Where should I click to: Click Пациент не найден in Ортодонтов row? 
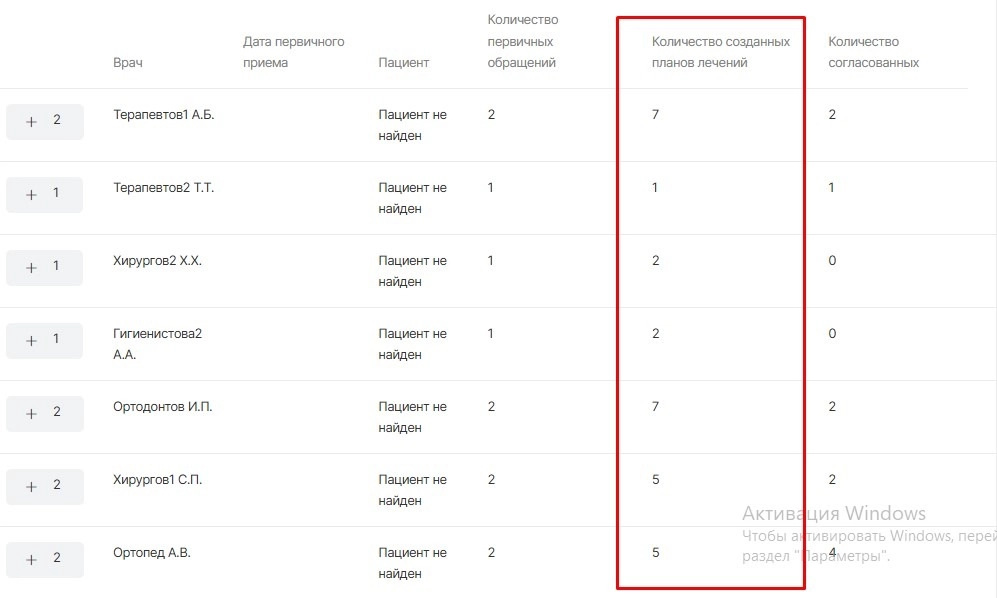(x=412, y=417)
